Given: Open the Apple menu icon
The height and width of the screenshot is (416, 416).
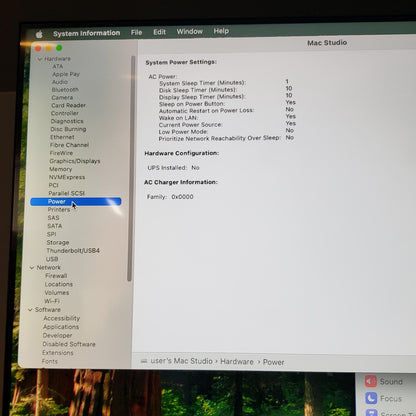Looking at the screenshot, I should pyautogui.click(x=39, y=34).
